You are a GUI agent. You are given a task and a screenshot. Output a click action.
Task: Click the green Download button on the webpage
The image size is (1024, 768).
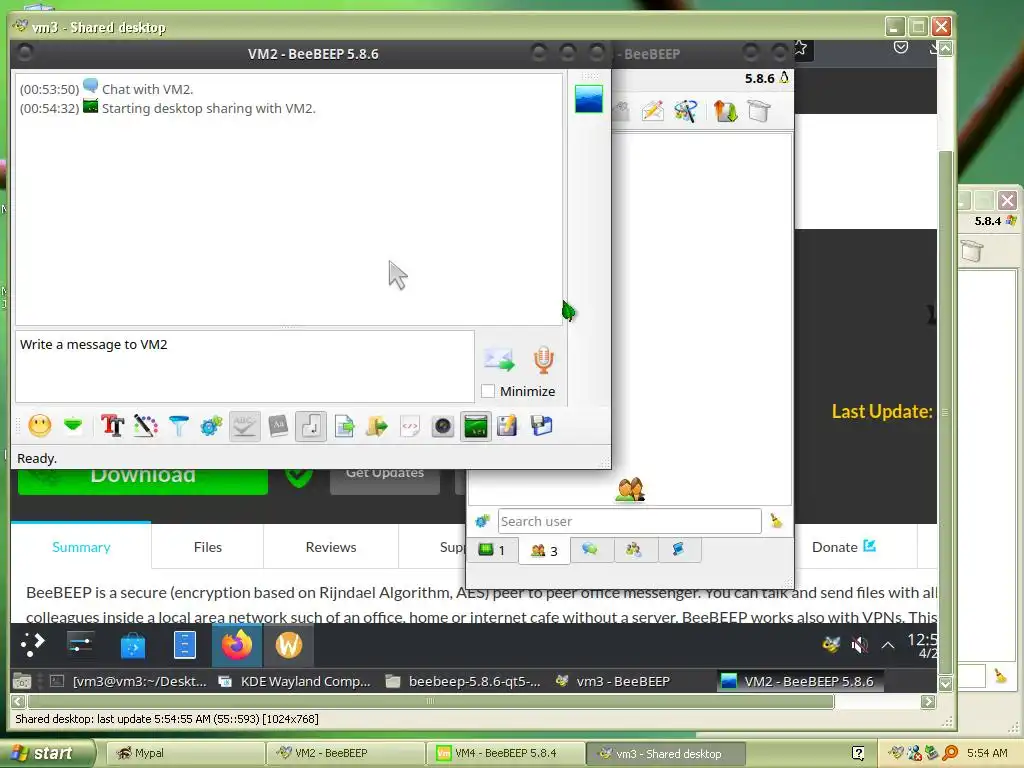(143, 481)
